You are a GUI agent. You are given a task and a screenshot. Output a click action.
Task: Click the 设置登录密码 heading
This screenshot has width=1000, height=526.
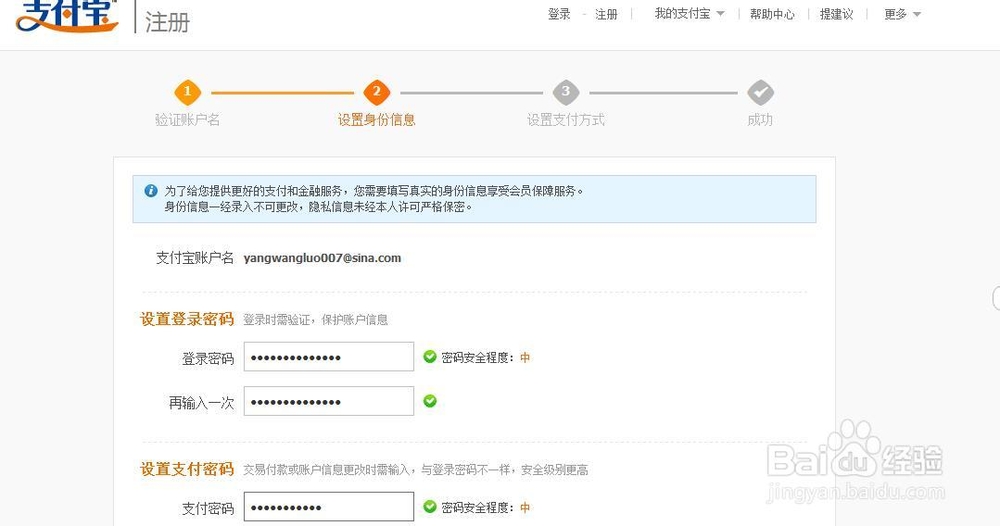[187, 319]
